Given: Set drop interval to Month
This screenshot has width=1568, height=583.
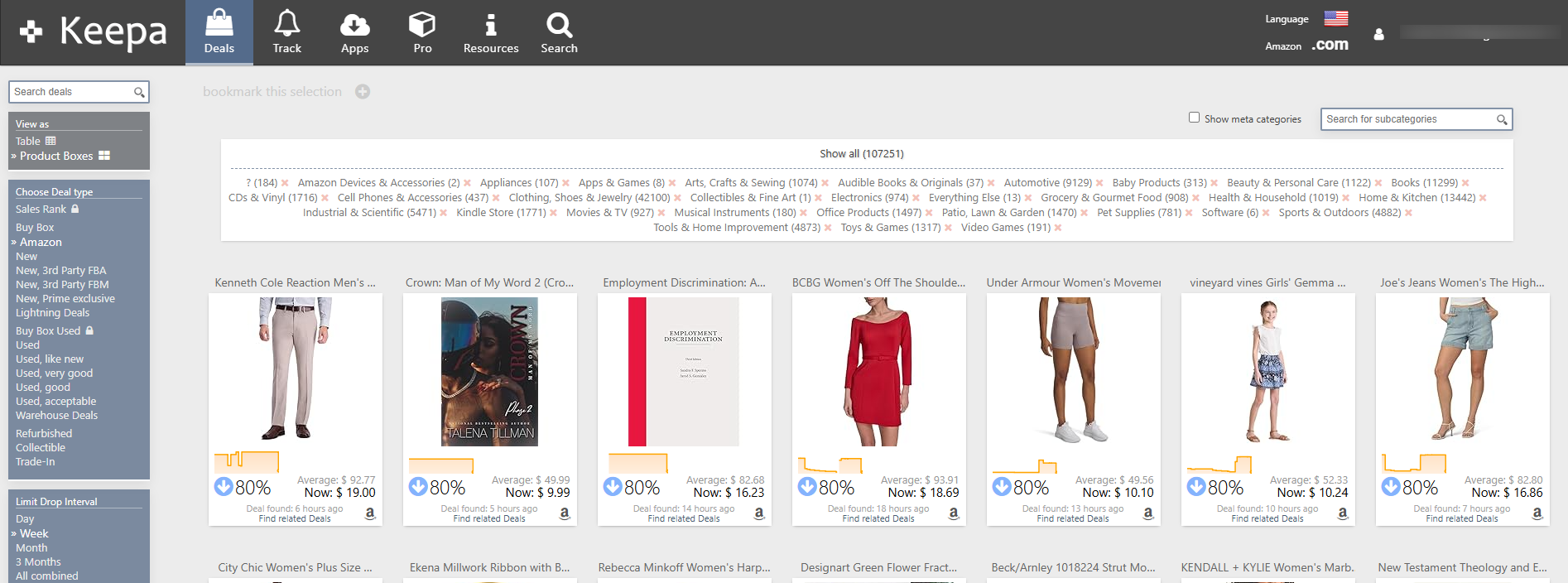Looking at the screenshot, I should point(31,548).
